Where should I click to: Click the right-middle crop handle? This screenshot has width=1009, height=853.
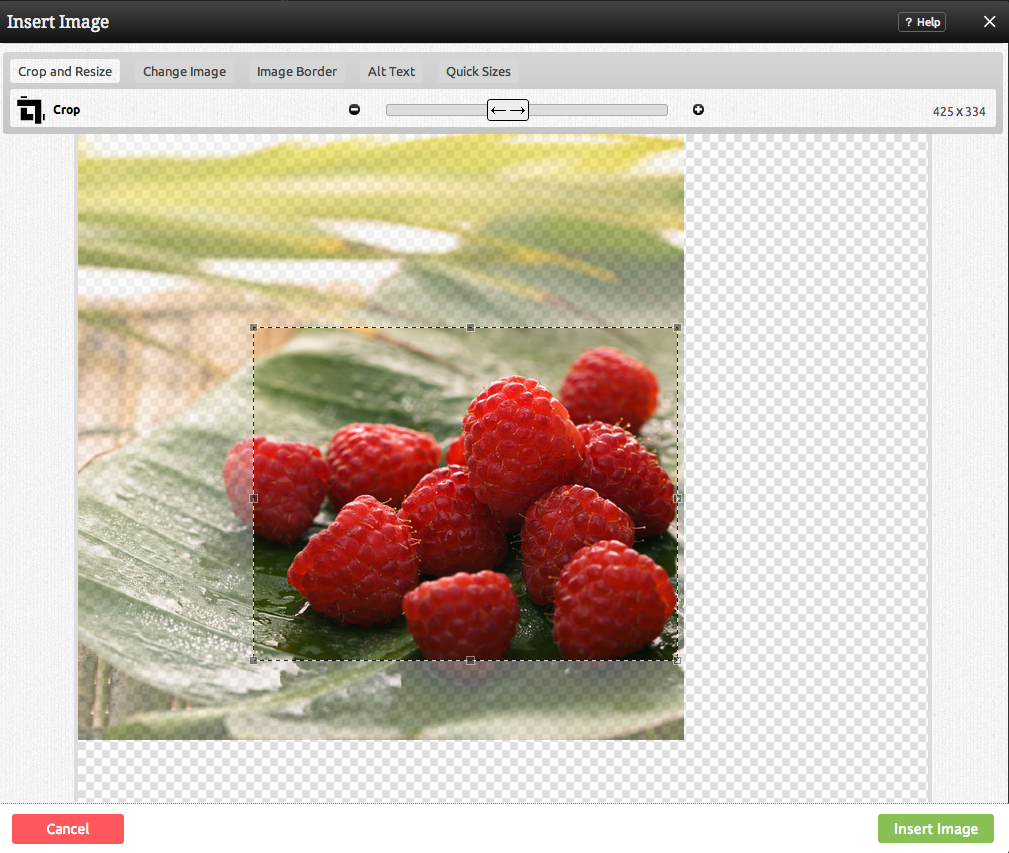click(678, 497)
